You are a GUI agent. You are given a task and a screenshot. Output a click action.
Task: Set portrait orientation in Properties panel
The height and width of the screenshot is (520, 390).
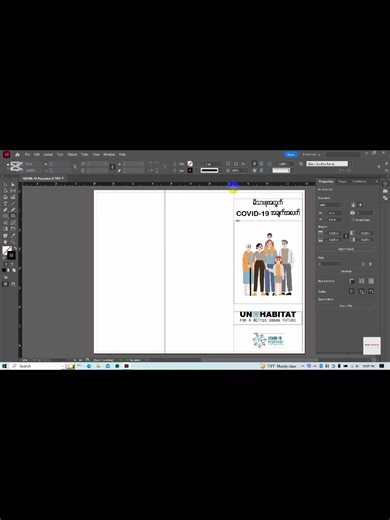353,205
